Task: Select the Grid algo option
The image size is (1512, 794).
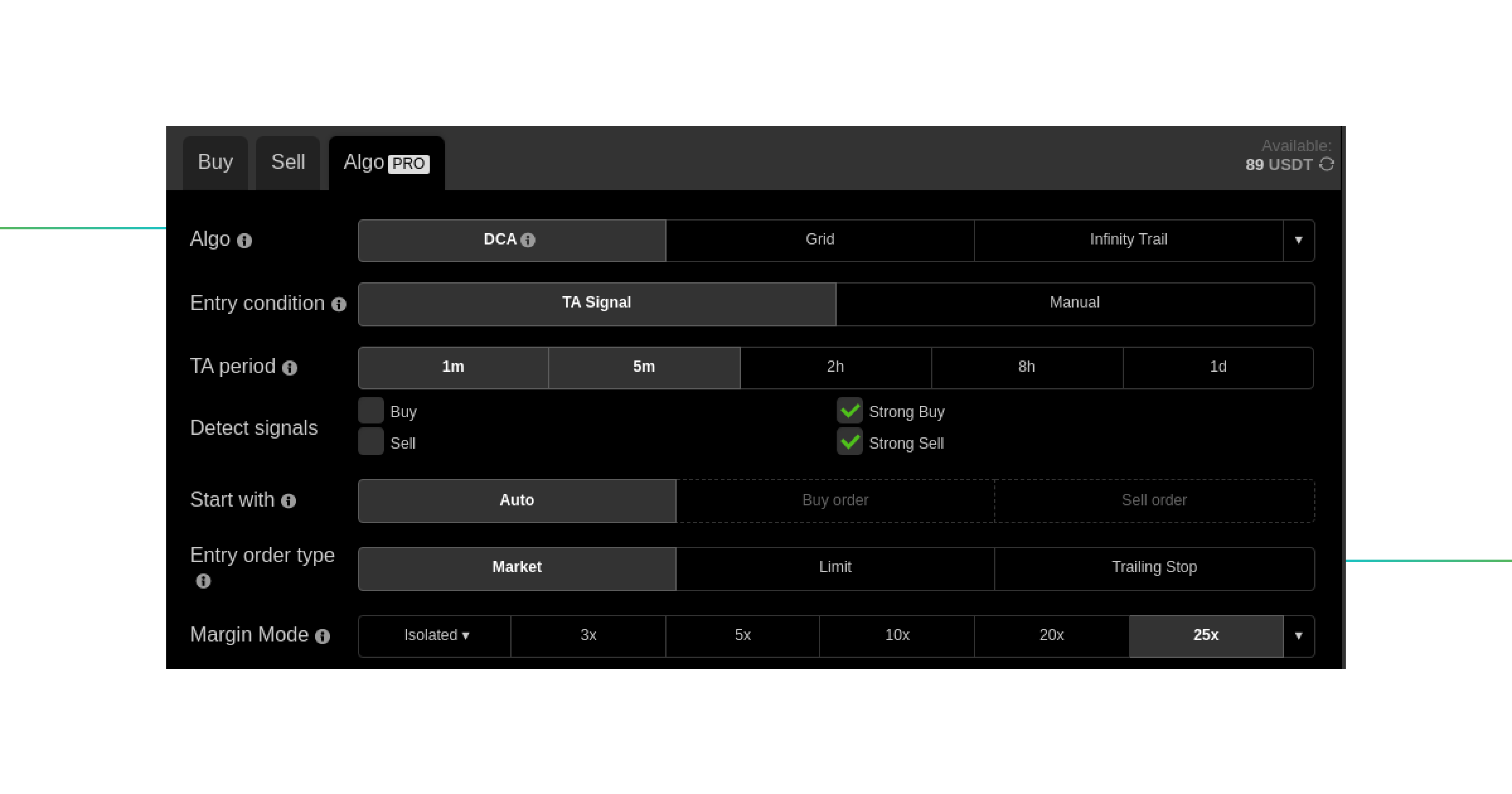Action: 819,240
